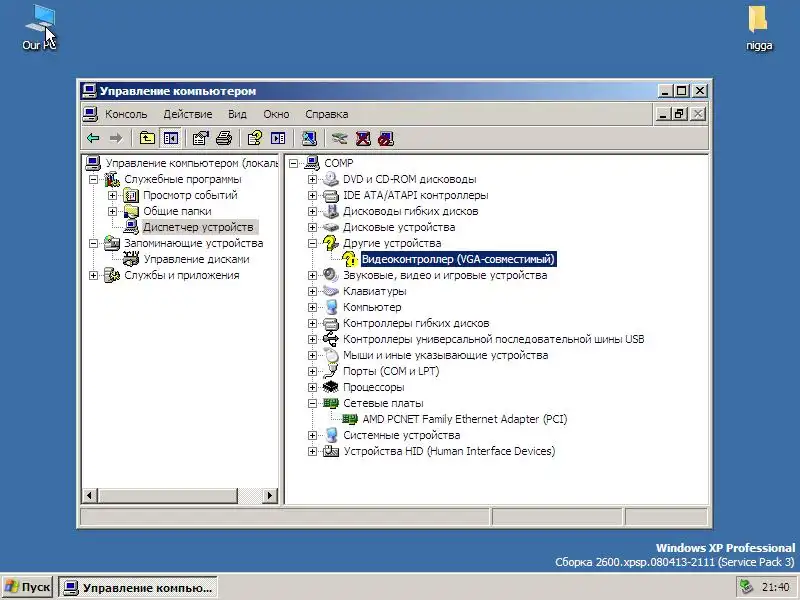The image size is (800, 600).
Task: Click the grey Forward arrow in toolbar
Action: pyautogui.click(x=116, y=138)
